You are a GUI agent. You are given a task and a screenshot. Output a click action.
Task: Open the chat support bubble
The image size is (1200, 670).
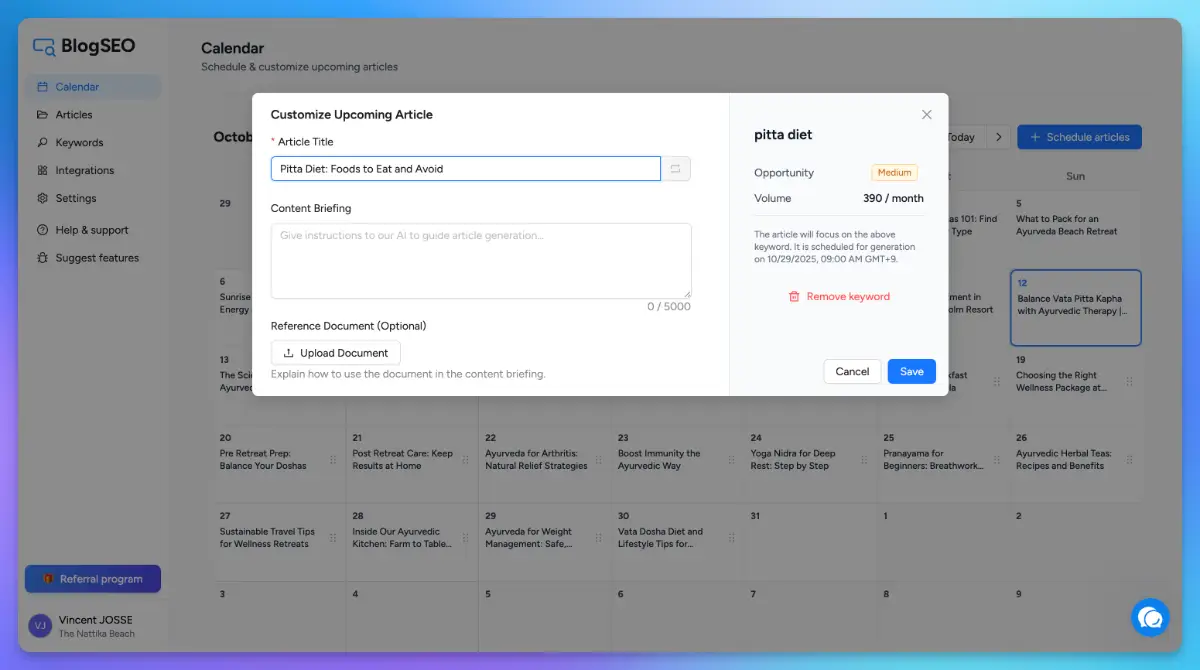pyautogui.click(x=1150, y=617)
